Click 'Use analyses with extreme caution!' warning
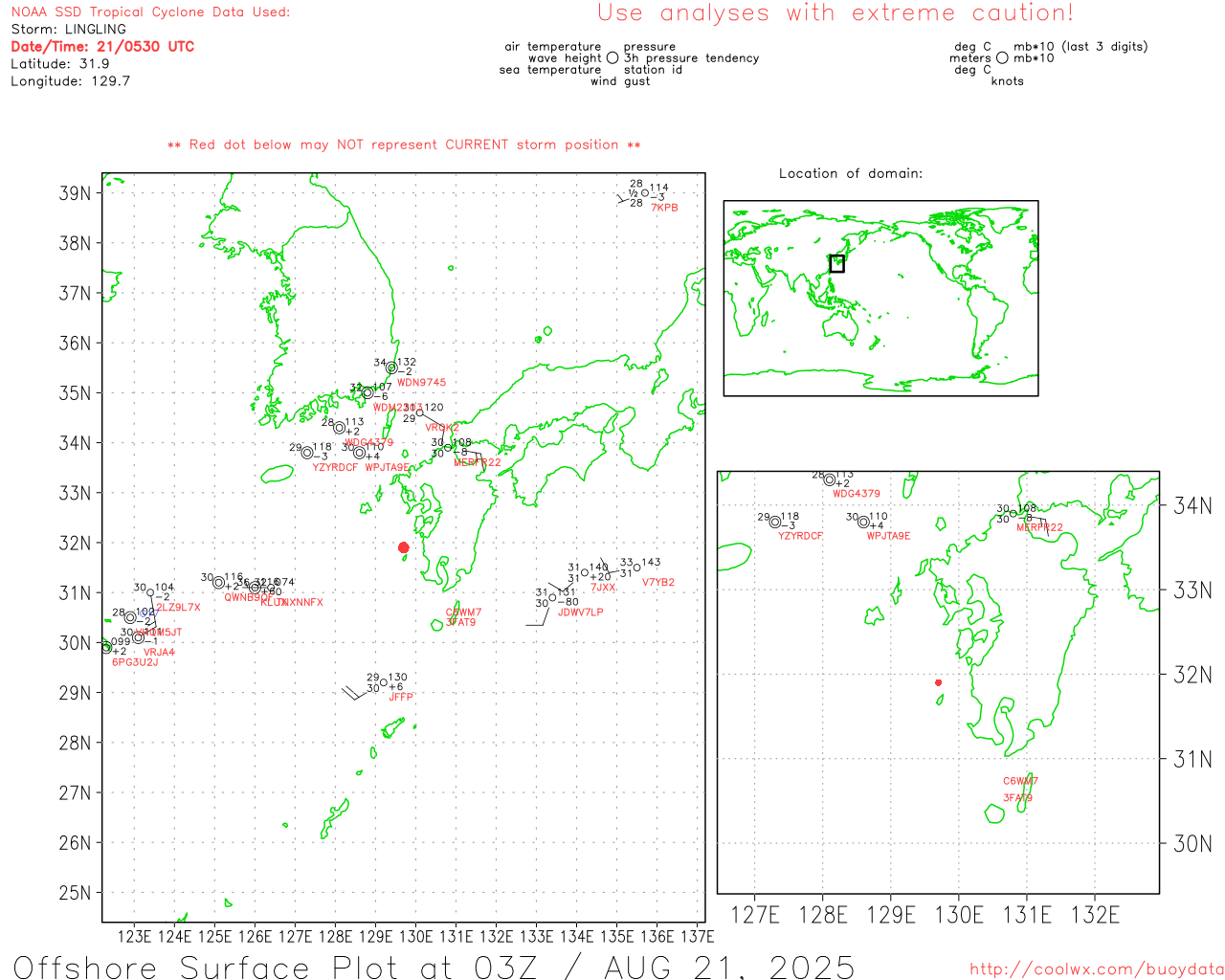 click(x=835, y=13)
